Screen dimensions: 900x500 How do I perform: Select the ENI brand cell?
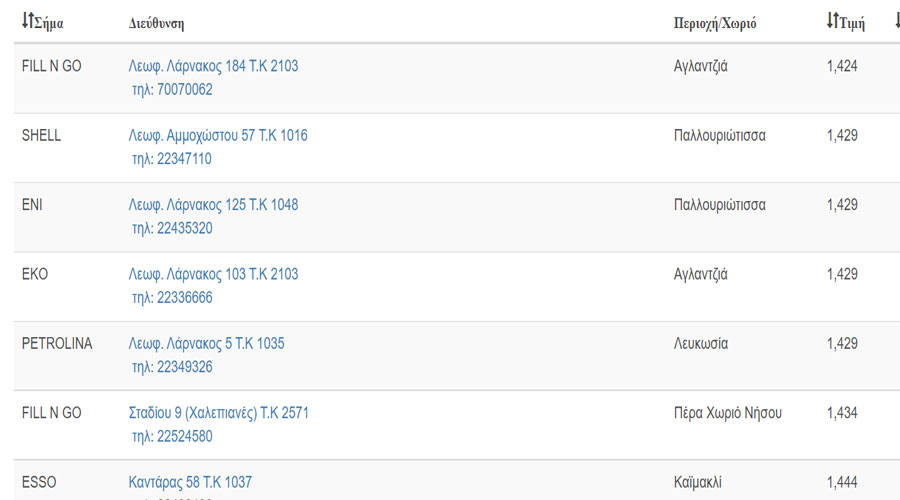pos(32,205)
